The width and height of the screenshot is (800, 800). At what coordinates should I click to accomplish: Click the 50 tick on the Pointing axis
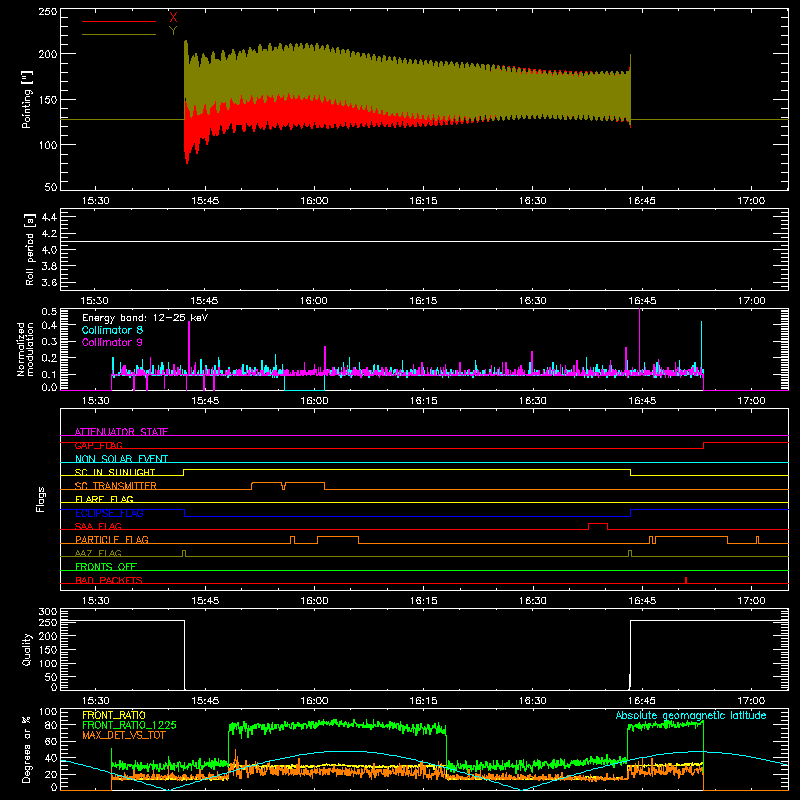(x=51, y=187)
